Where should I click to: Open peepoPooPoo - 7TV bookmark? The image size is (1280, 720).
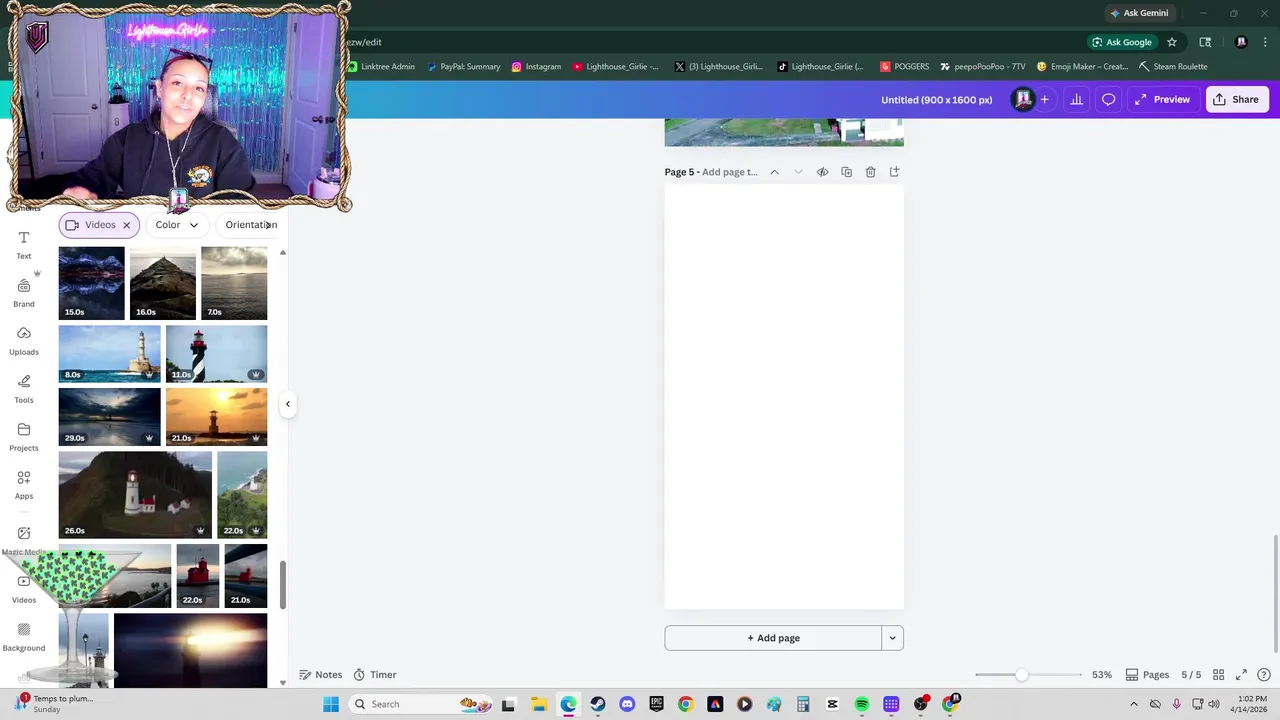(982, 67)
